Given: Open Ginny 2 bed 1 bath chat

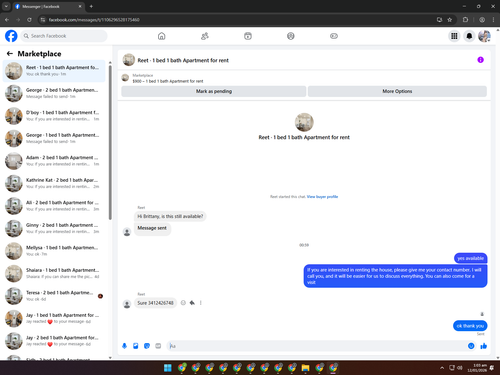Looking at the screenshot, I should (x=54, y=228).
